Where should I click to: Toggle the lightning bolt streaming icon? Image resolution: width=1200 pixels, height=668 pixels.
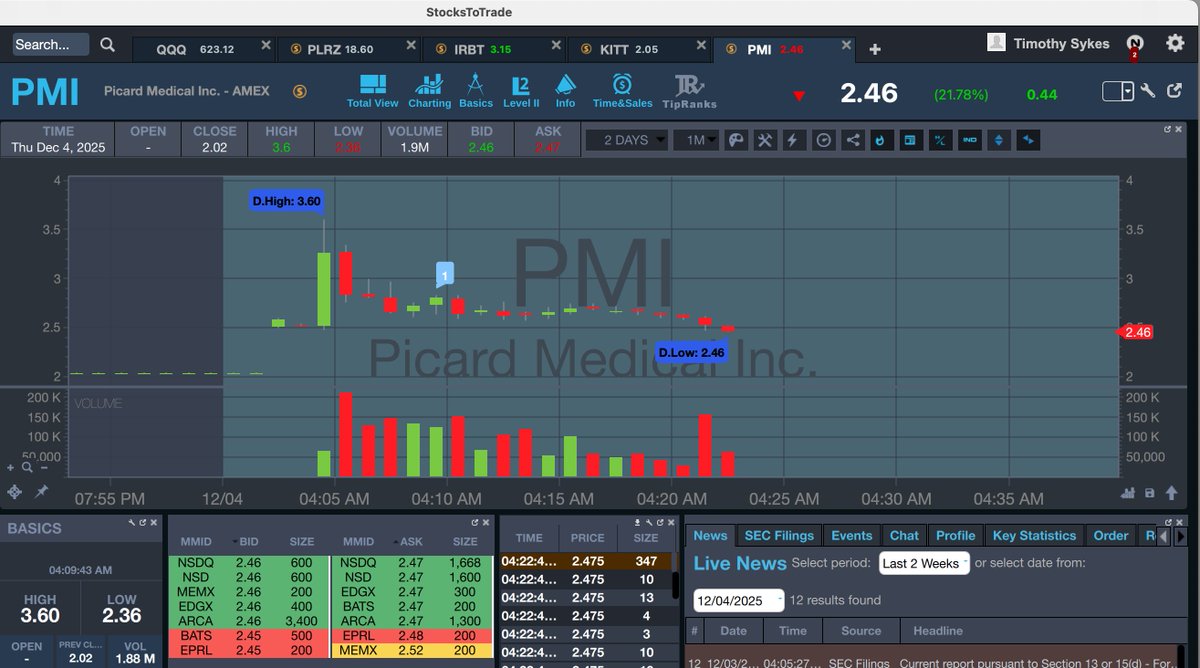(x=794, y=140)
